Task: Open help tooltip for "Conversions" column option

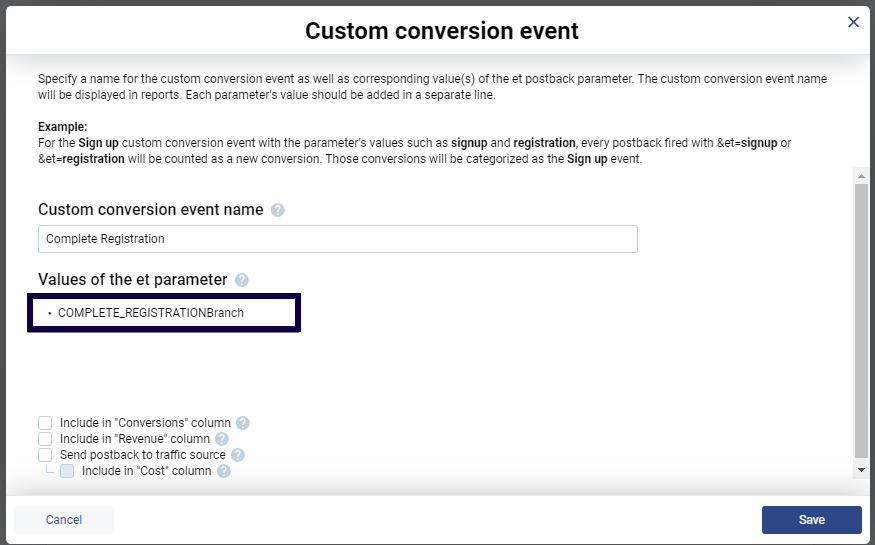Action: tap(243, 423)
